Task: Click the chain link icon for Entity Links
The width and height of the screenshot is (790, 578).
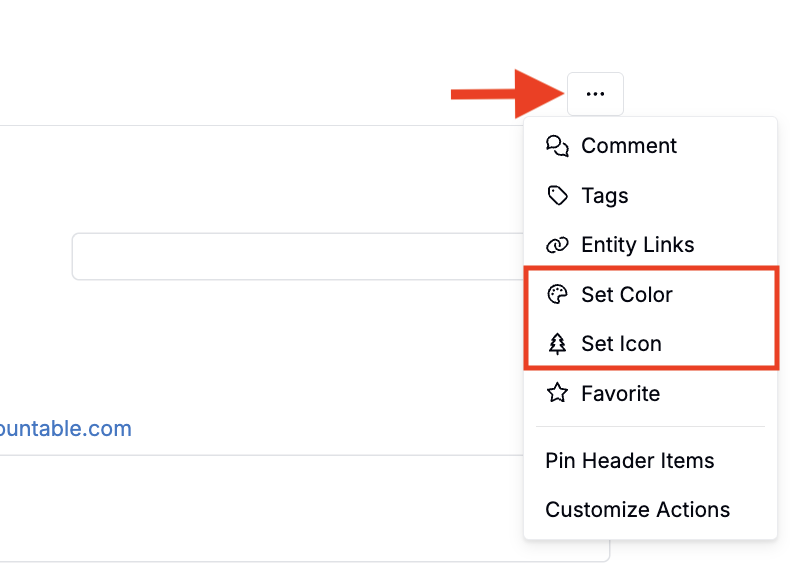Action: 557,245
